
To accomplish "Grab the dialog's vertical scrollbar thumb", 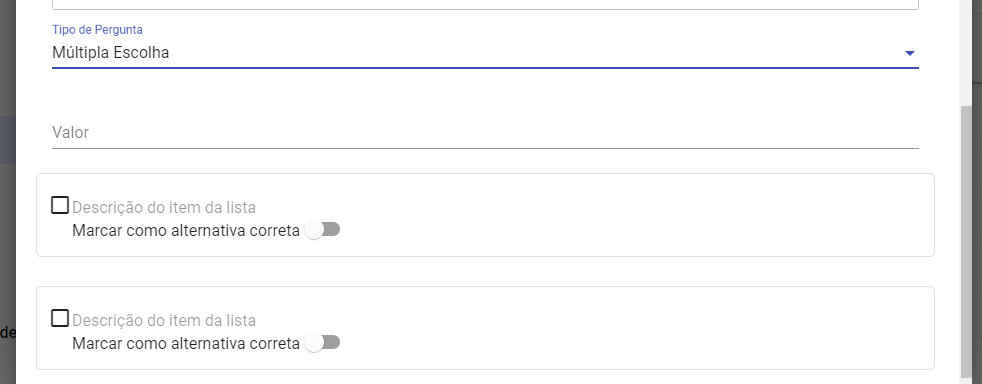I will pos(967,244).
